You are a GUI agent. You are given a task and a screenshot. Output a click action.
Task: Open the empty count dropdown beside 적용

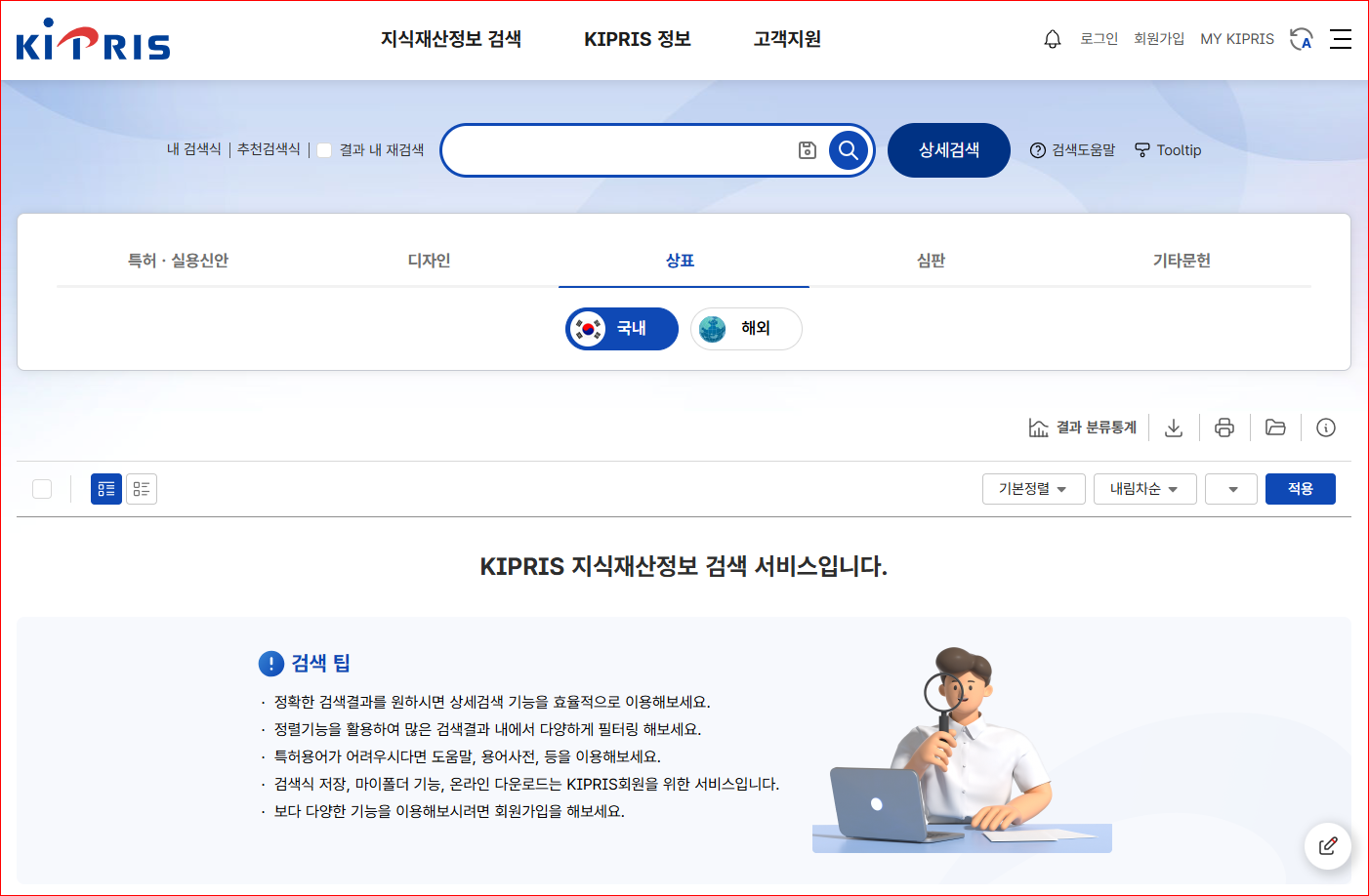coord(1230,489)
